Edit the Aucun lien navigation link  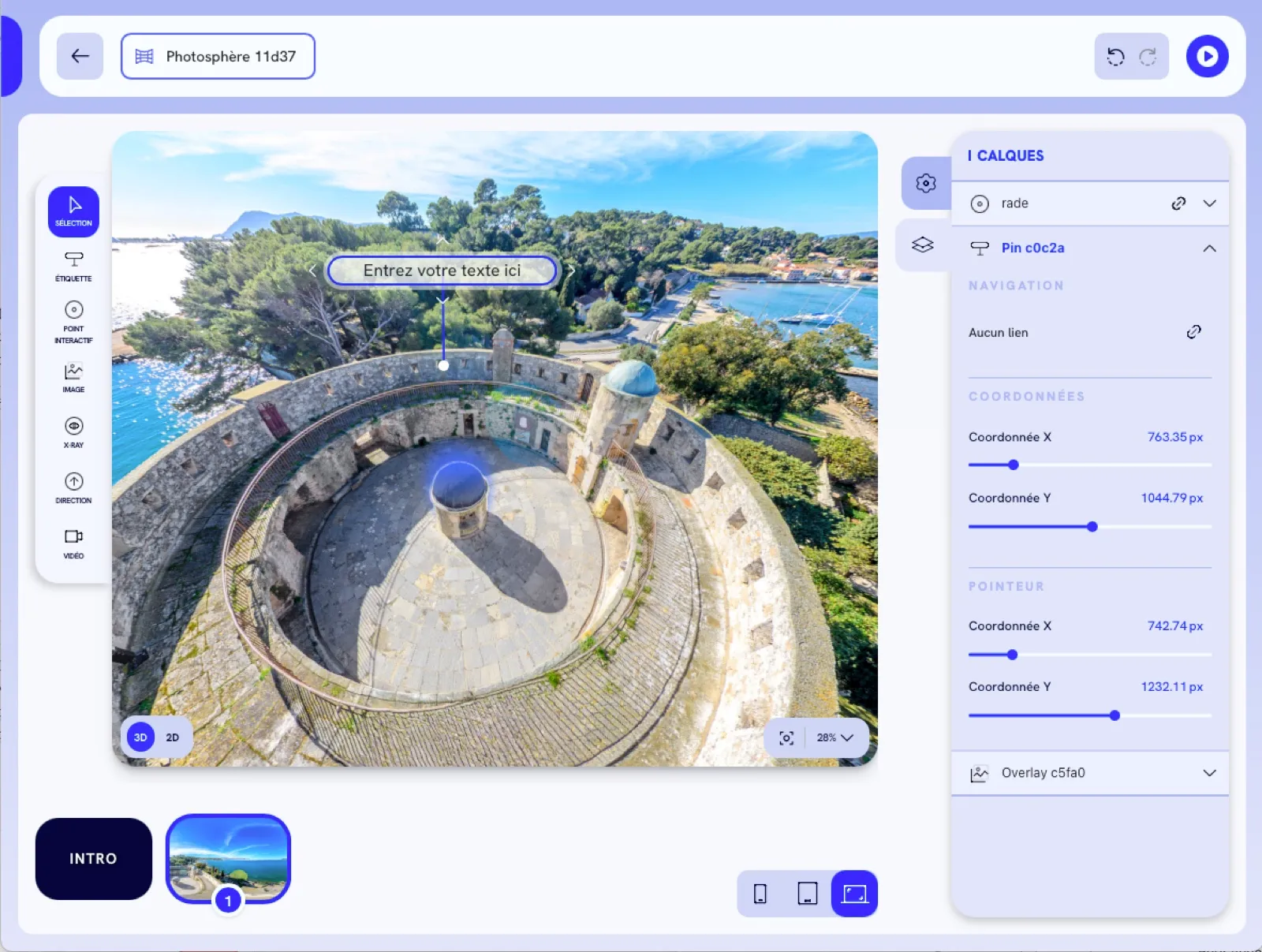tap(1193, 332)
